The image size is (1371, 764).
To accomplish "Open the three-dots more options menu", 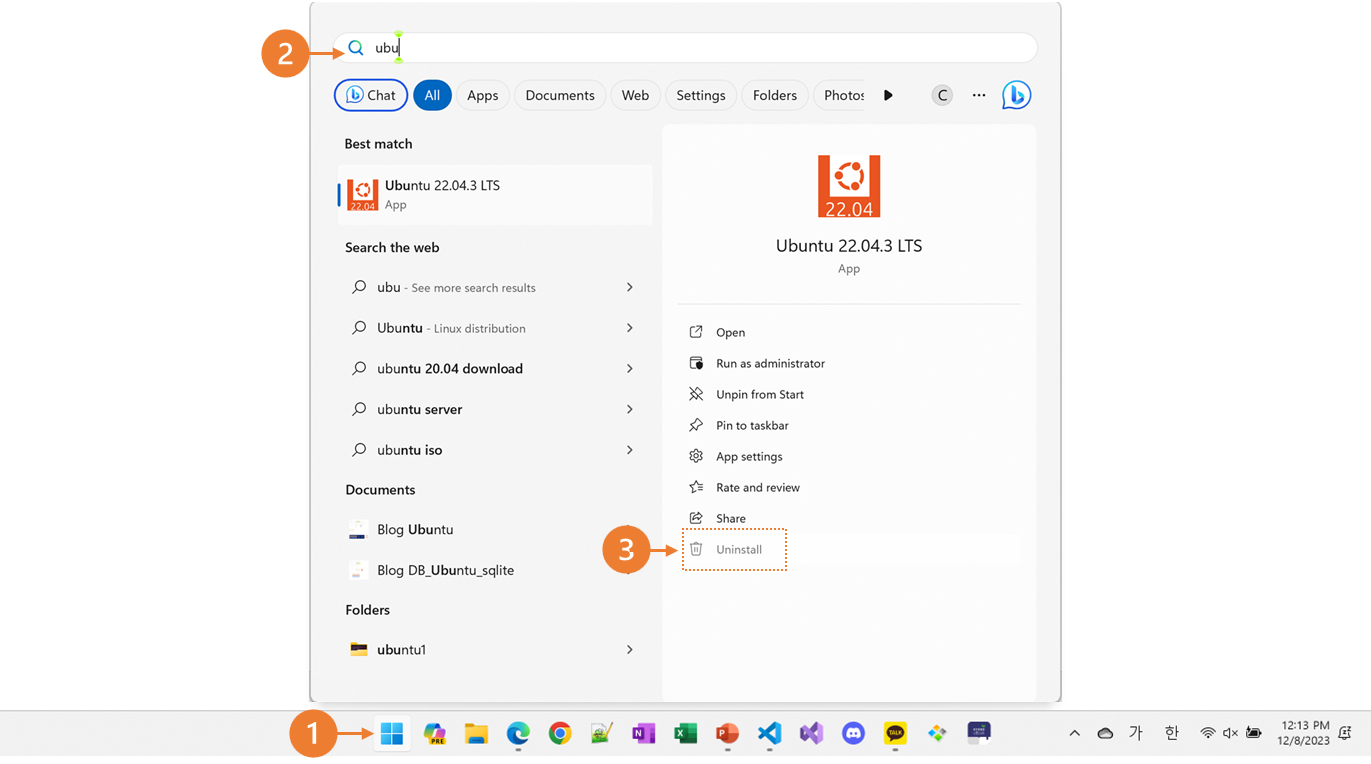I will coord(979,95).
